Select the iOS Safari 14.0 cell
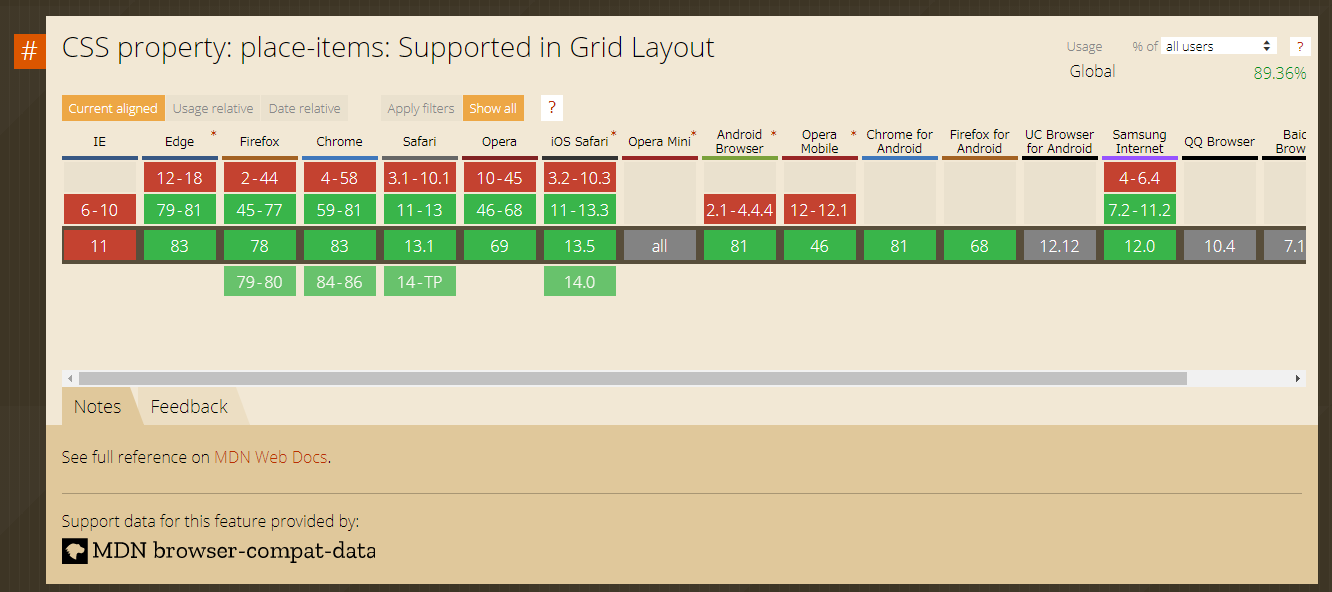 pos(580,282)
